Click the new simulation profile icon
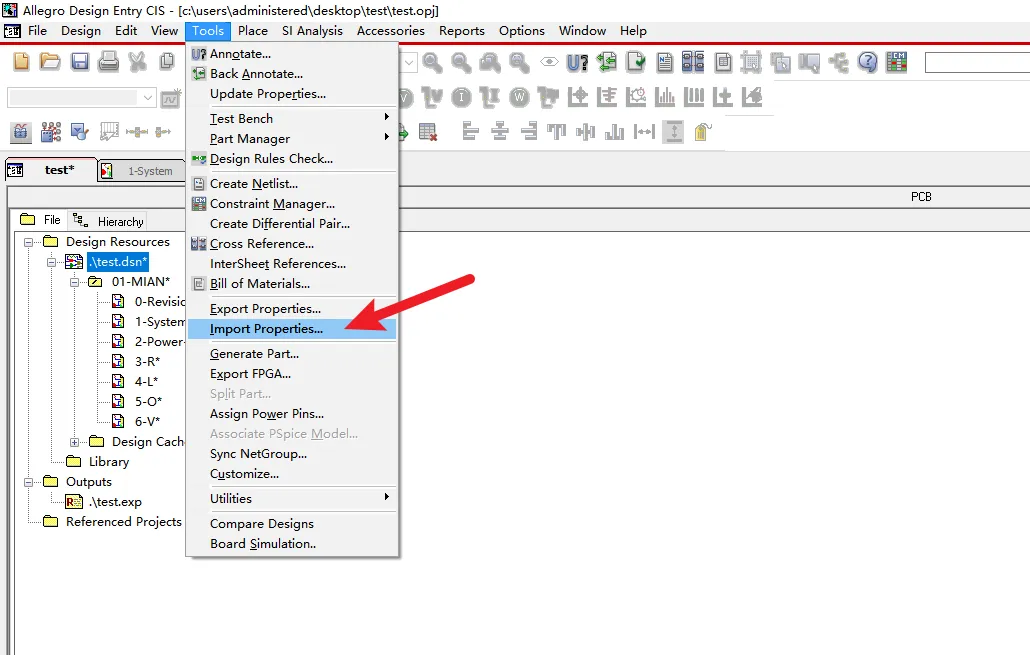 click(x=170, y=98)
